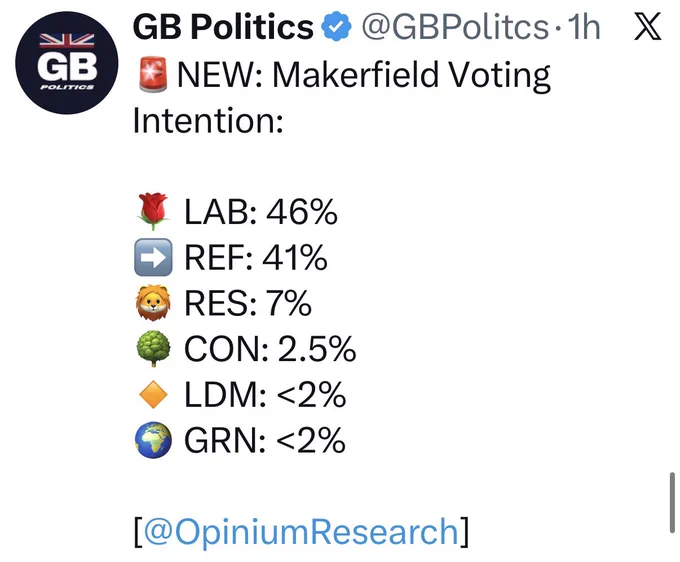The image size is (680, 562).
Task: Click the RES: 7% text
Action: tap(248, 303)
